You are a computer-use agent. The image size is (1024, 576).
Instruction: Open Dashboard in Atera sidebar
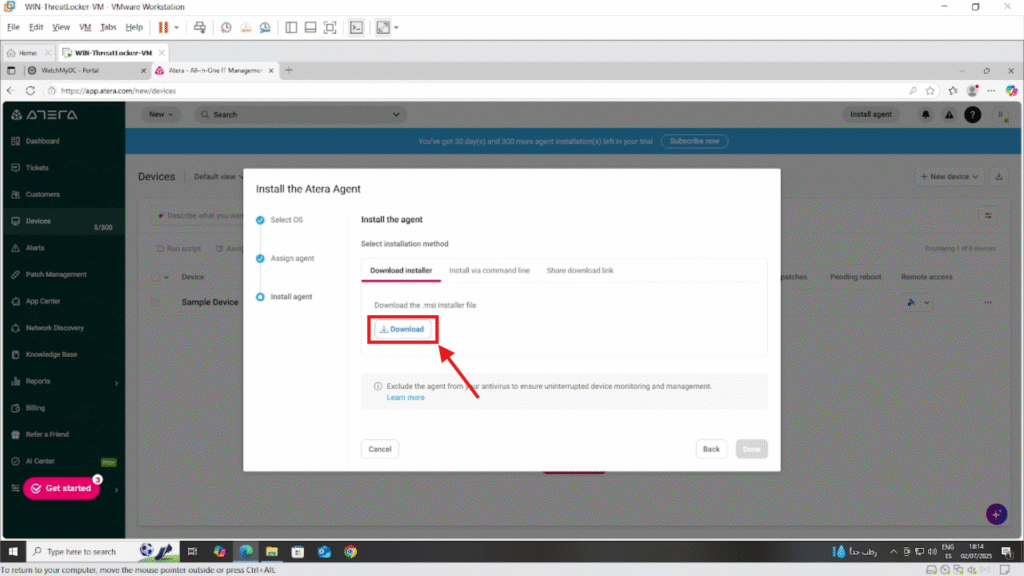pos(42,141)
